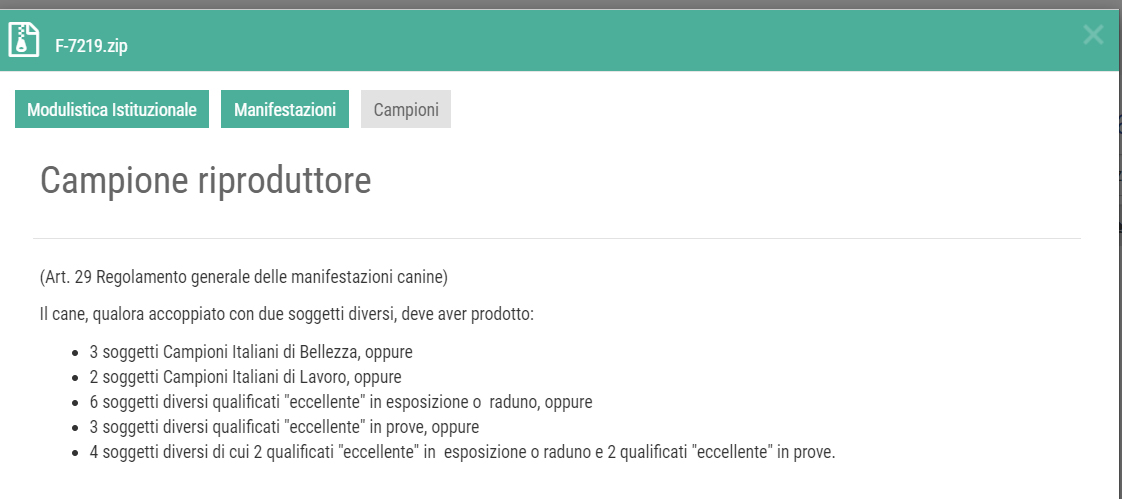This screenshot has height=499, width=1122.
Task: Close the F-7219.zip dialog with X
Action: (x=1093, y=34)
